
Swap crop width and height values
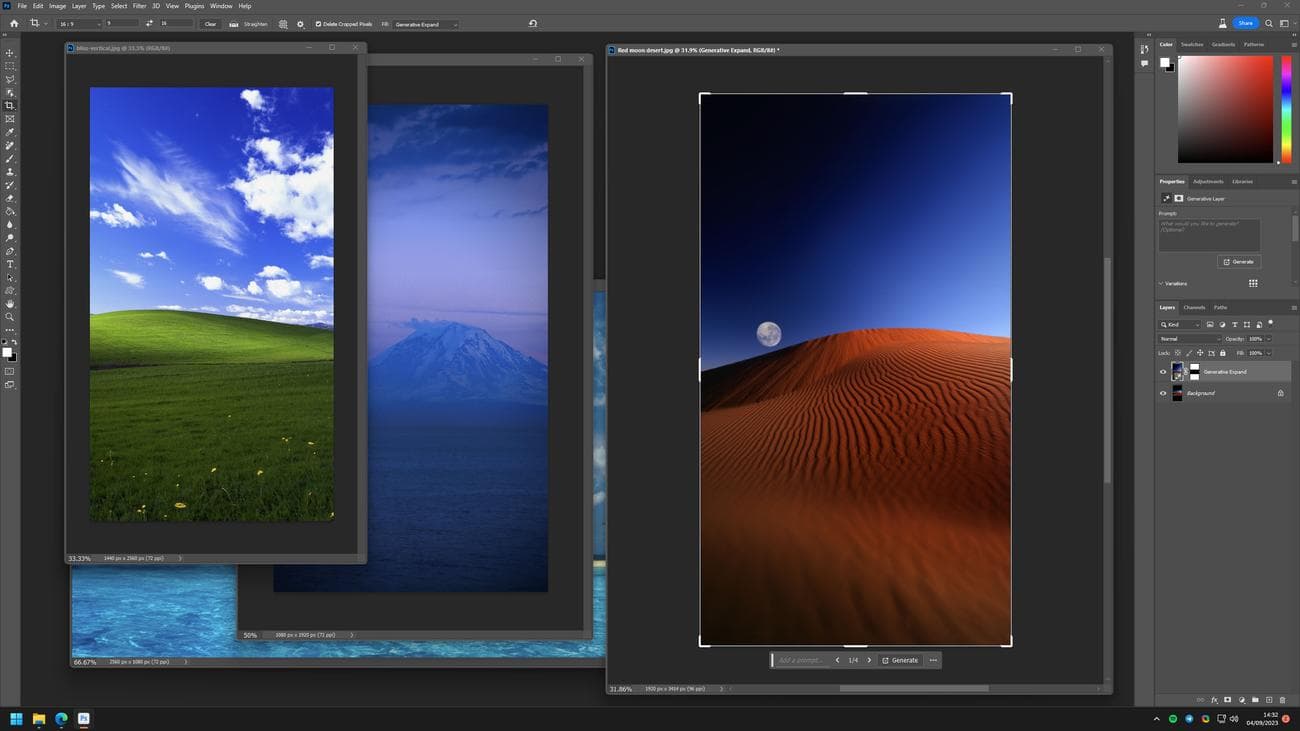point(150,24)
